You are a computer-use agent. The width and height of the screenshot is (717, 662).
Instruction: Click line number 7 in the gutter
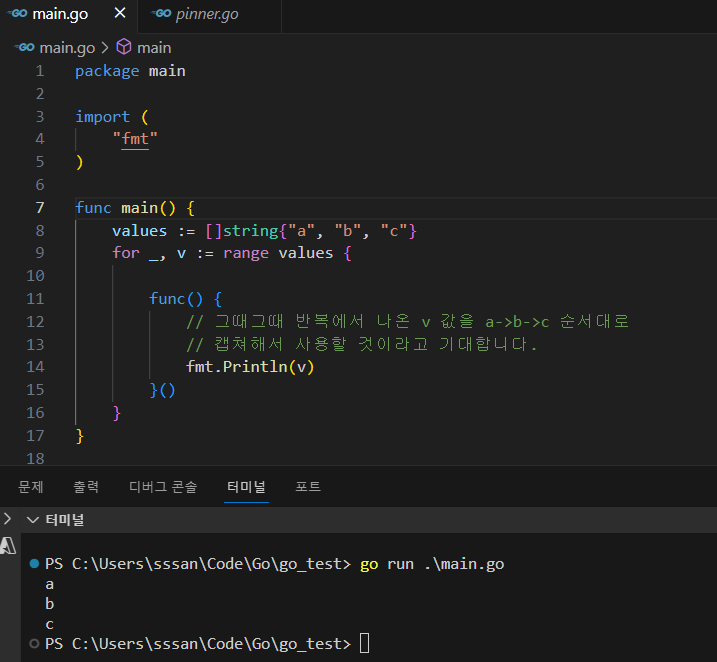[x=39, y=208]
